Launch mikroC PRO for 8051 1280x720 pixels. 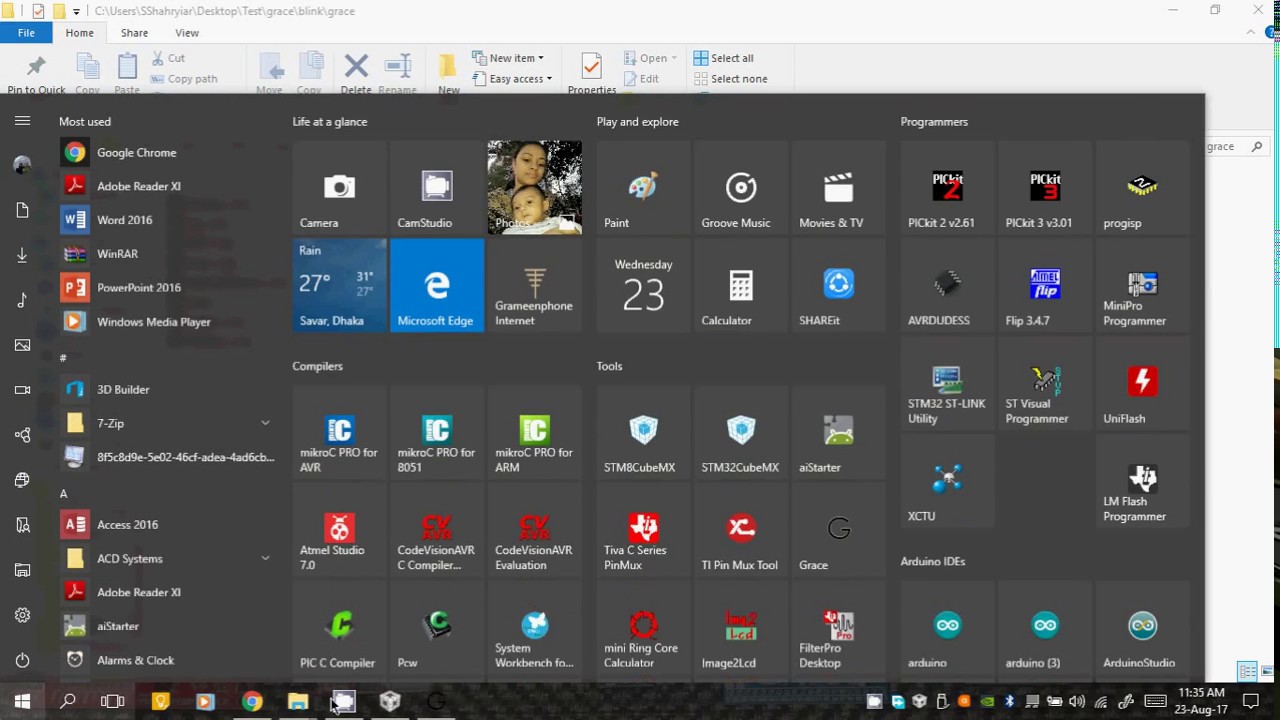[x=437, y=432]
